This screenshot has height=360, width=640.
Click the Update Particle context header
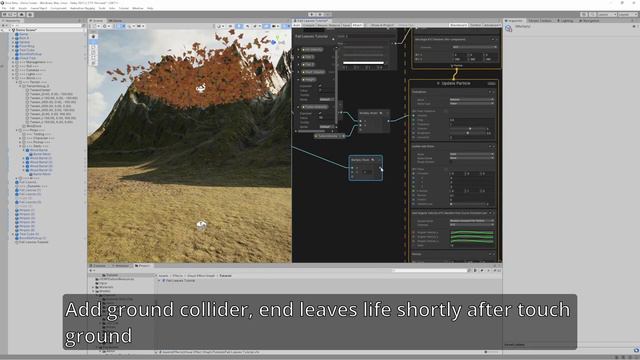click(x=453, y=83)
